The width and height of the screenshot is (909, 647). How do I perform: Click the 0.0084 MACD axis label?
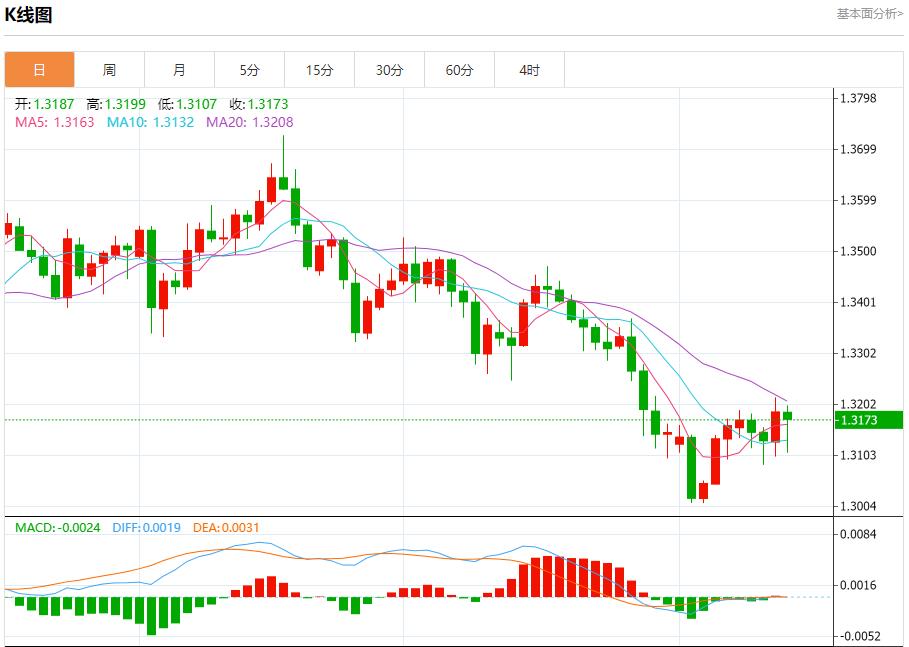pos(858,534)
